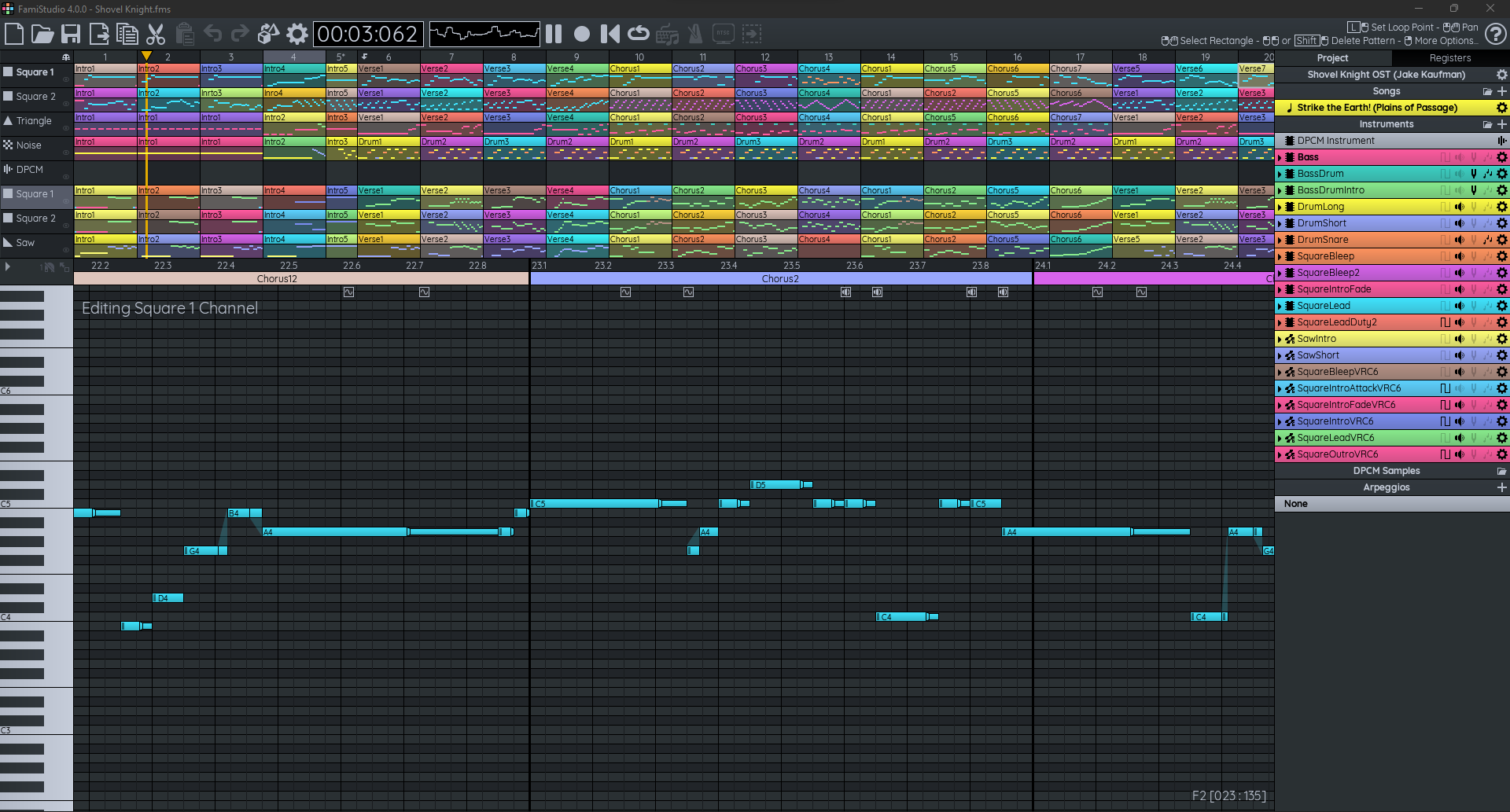1510x812 pixels.
Task: Expand the Bass instrument row
Action: tap(1280, 157)
